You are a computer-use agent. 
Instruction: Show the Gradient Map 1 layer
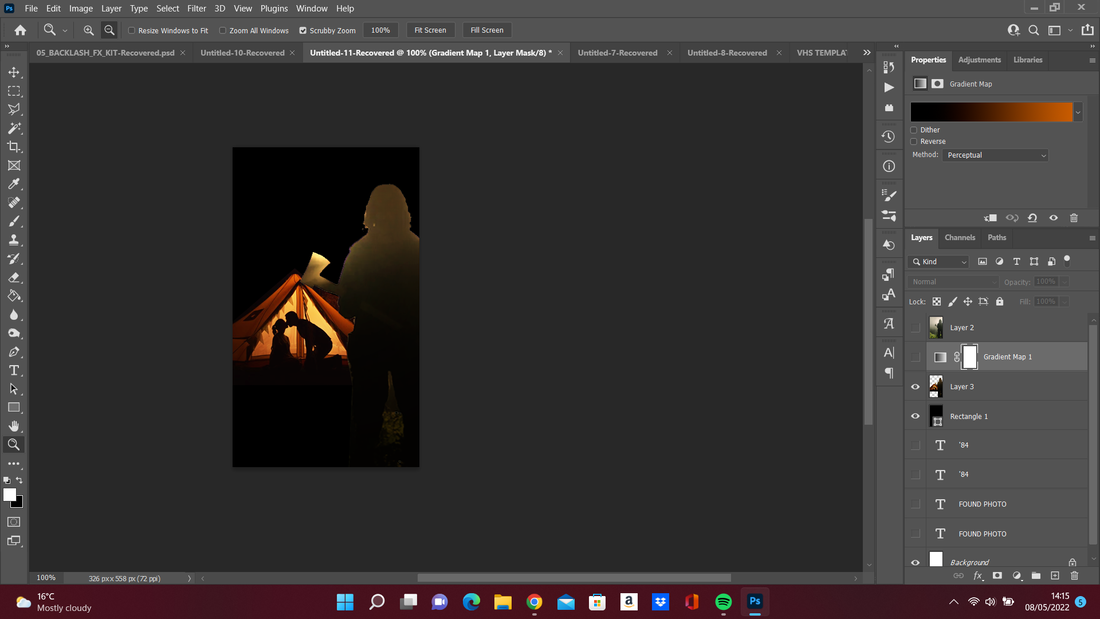pos(915,357)
